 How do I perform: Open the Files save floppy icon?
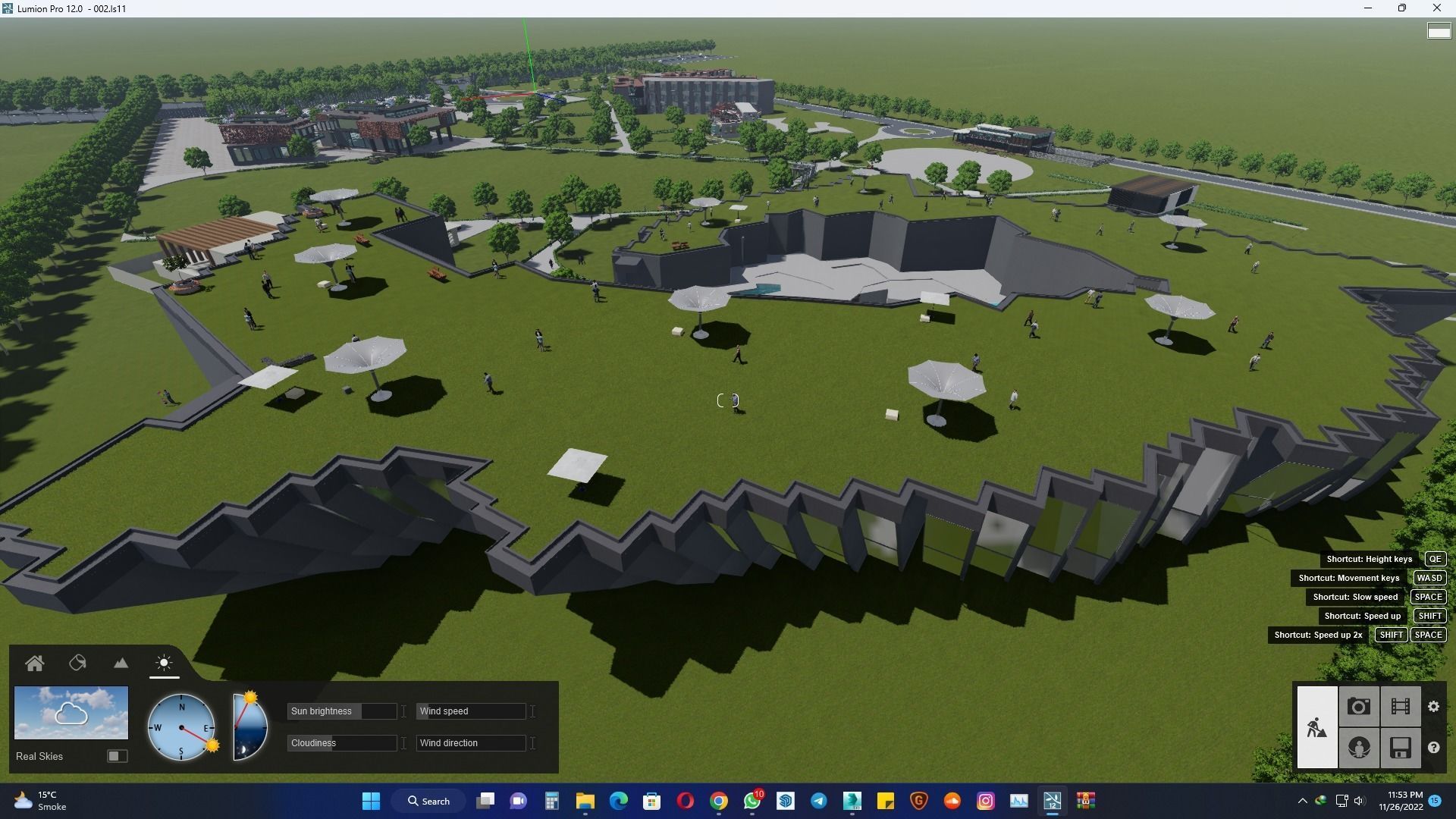pos(1400,748)
